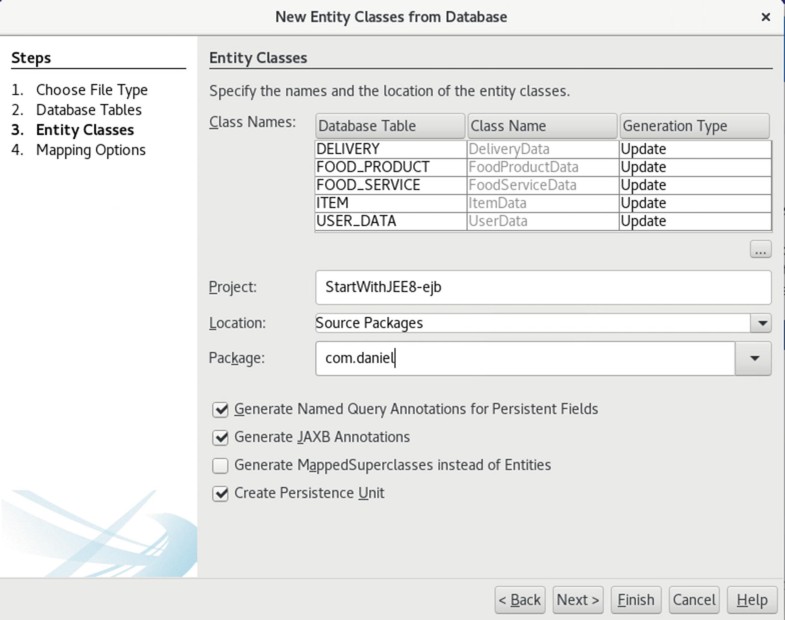Select the DELIVERY table cell

point(391,149)
